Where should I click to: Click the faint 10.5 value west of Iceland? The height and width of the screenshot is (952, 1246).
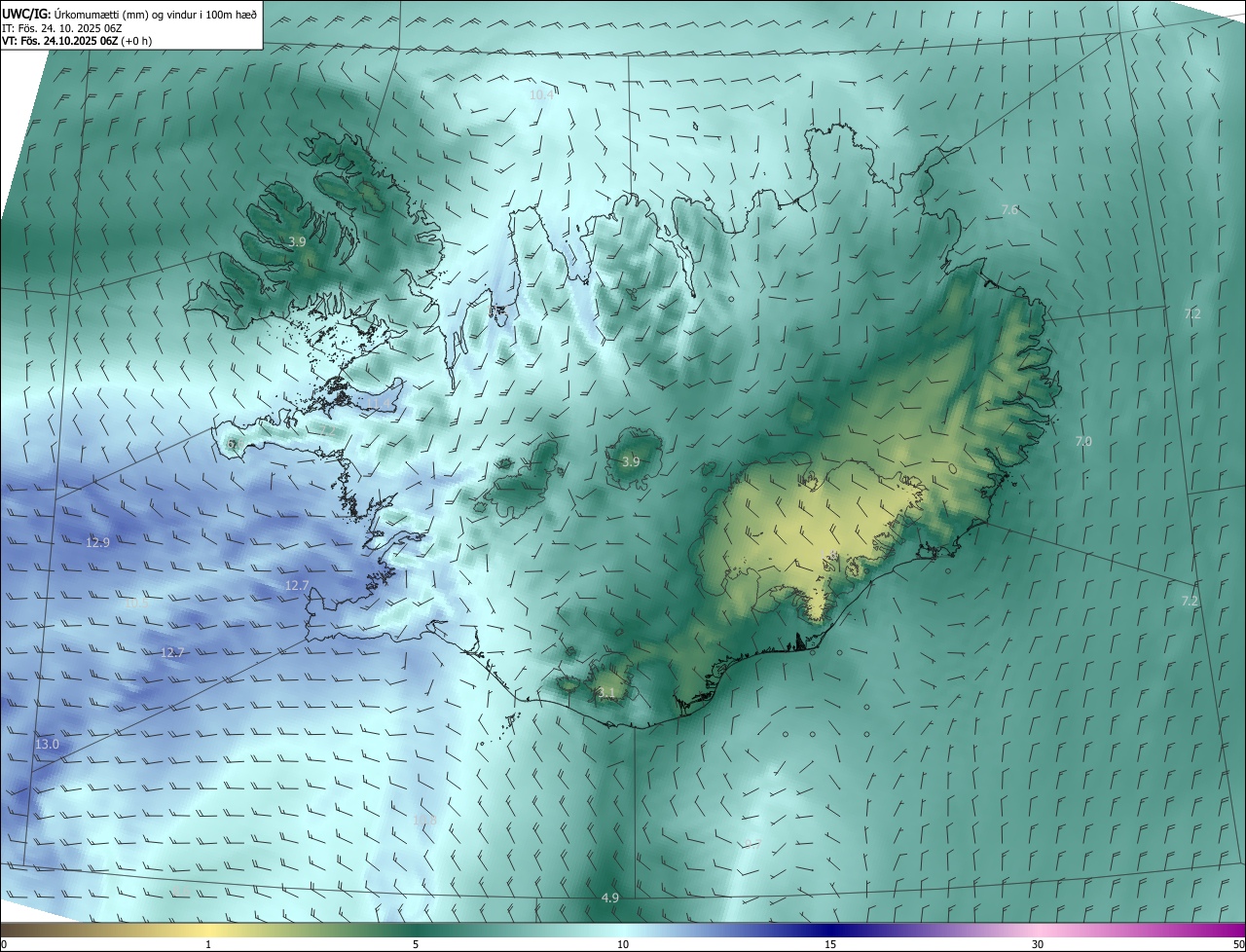[136, 604]
